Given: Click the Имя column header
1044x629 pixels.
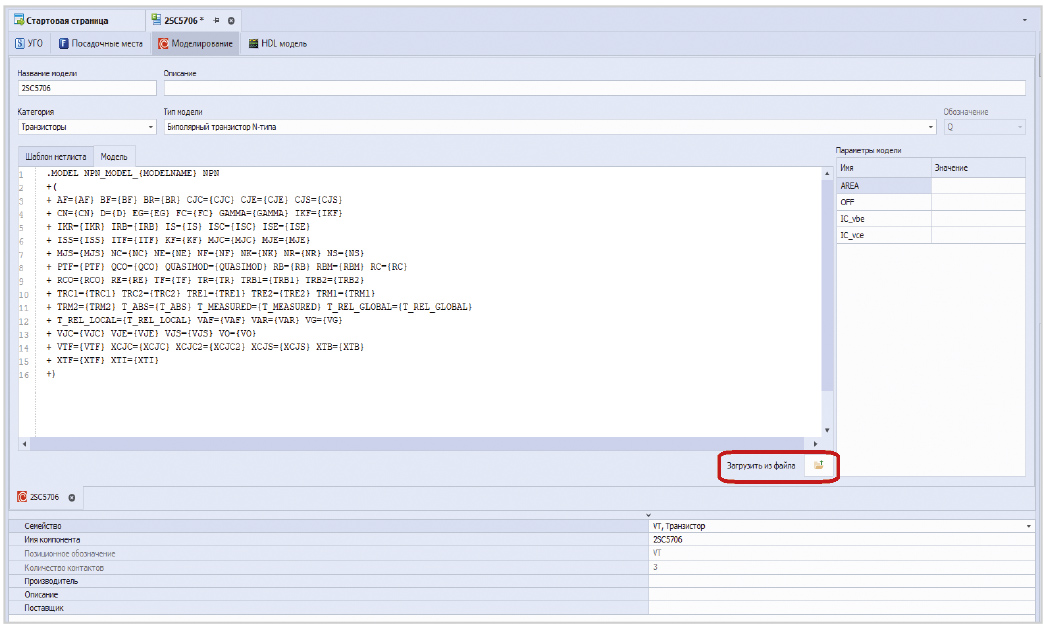Looking at the screenshot, I should (884, 168).
